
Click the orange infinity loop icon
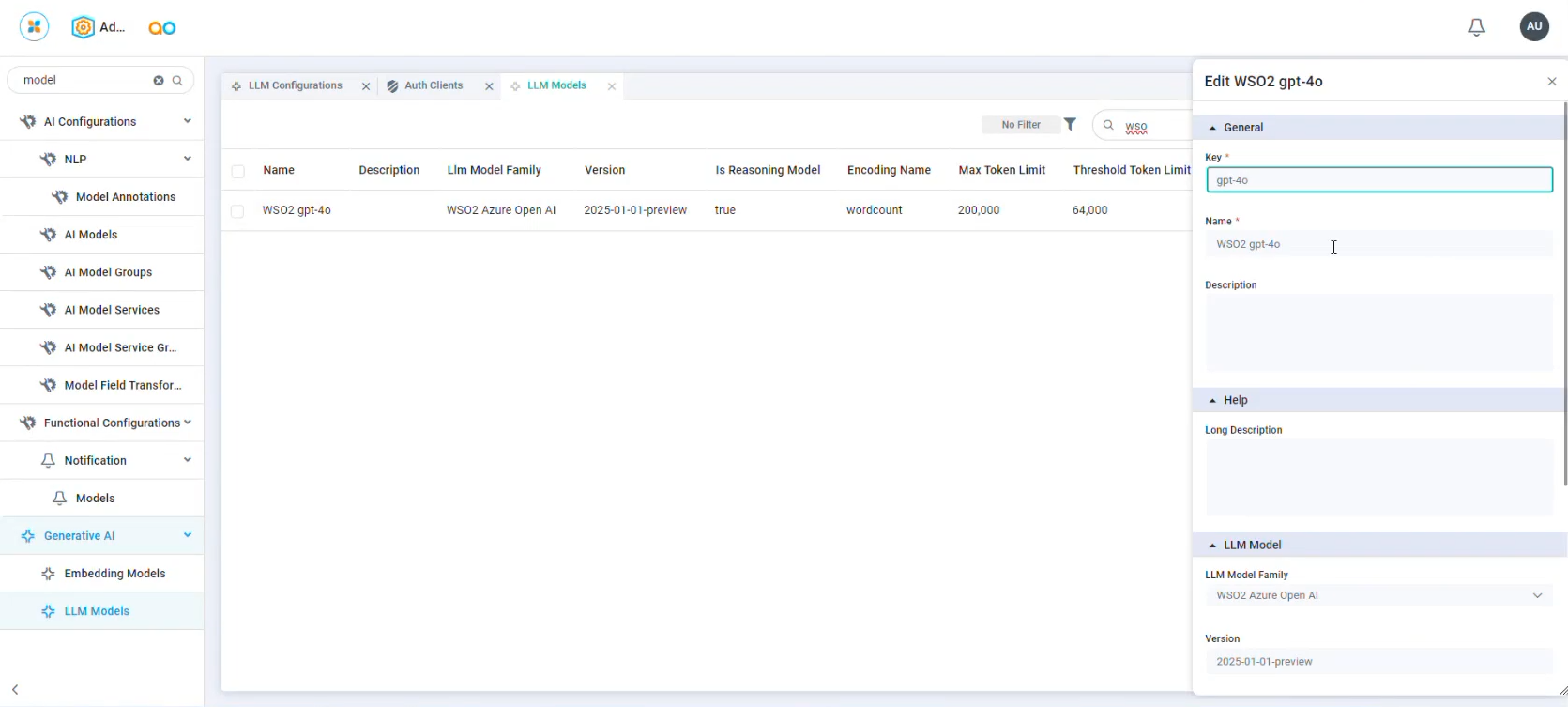[x=162, y=28]
